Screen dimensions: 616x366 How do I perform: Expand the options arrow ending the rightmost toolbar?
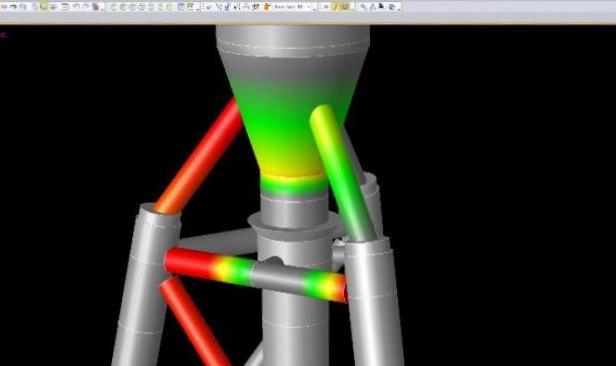pyautogui.click(x=398, y=9)
